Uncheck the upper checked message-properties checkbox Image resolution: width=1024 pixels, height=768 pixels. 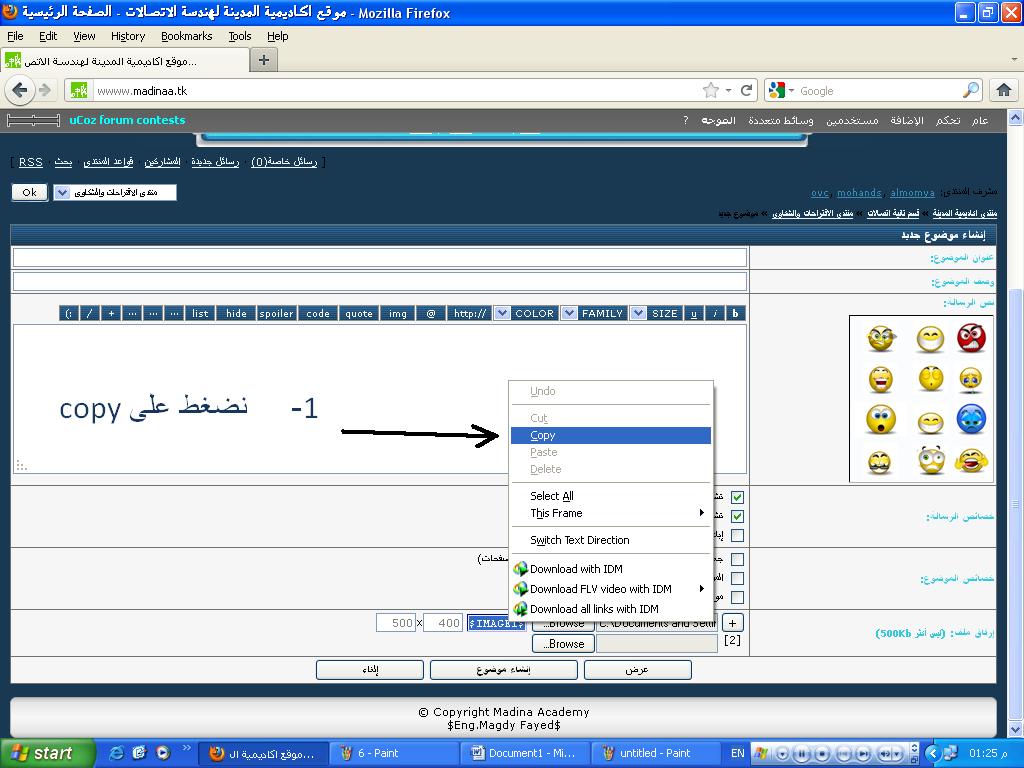coord(737,497)
